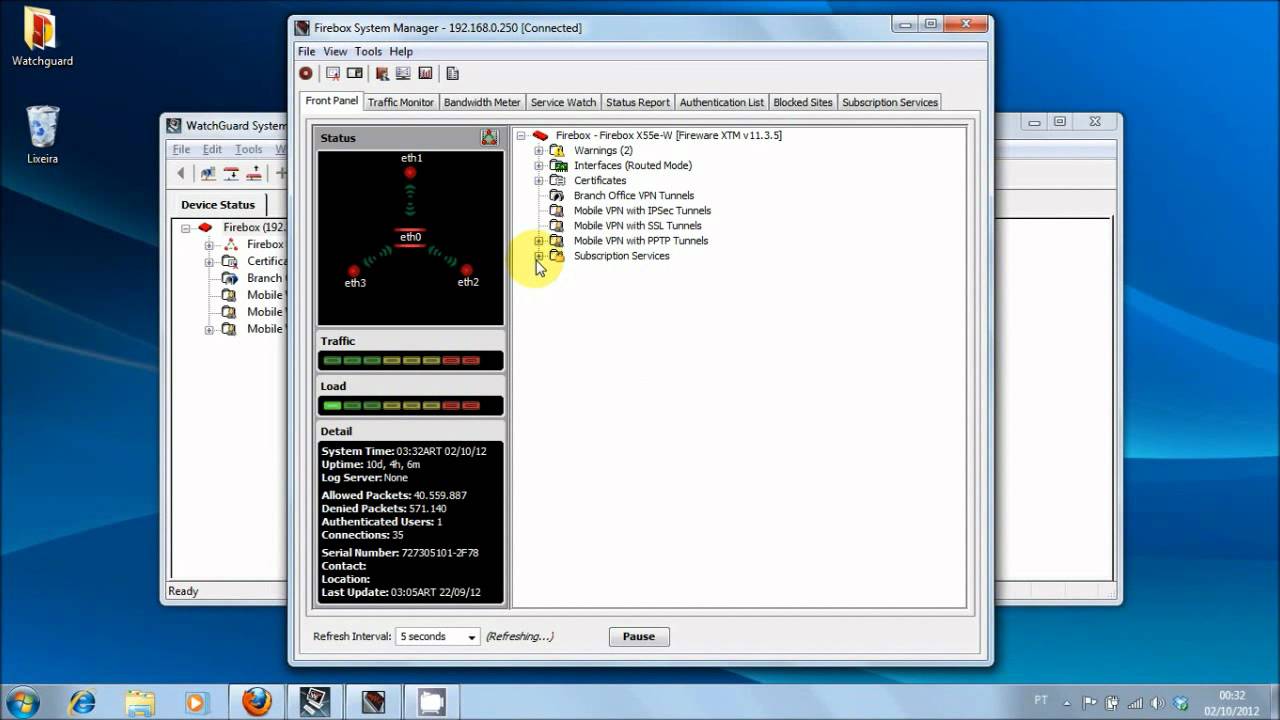This screenshot has height=720, width=1280.
Task: Open the Edit menu in WatchGuard System Manager
Action: [x=212, y=149]
